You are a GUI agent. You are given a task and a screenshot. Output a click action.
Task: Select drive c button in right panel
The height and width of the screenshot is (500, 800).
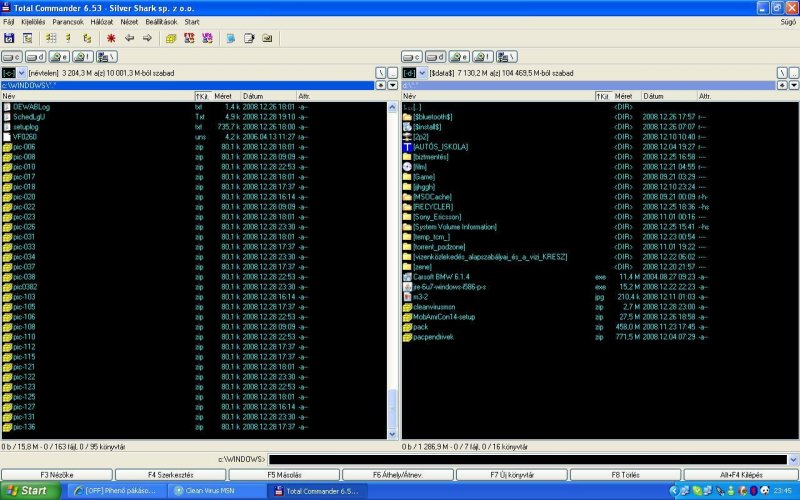[412, 57]
